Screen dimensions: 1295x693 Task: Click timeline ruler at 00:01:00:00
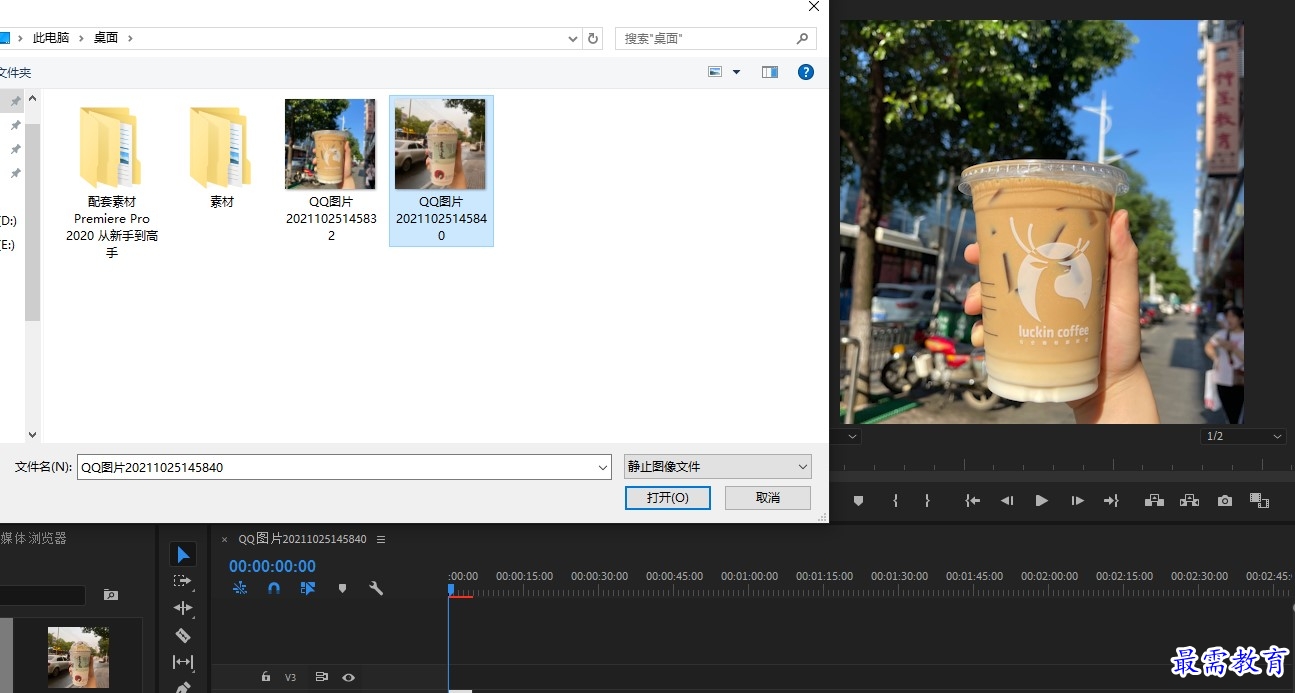pos(750,577)
